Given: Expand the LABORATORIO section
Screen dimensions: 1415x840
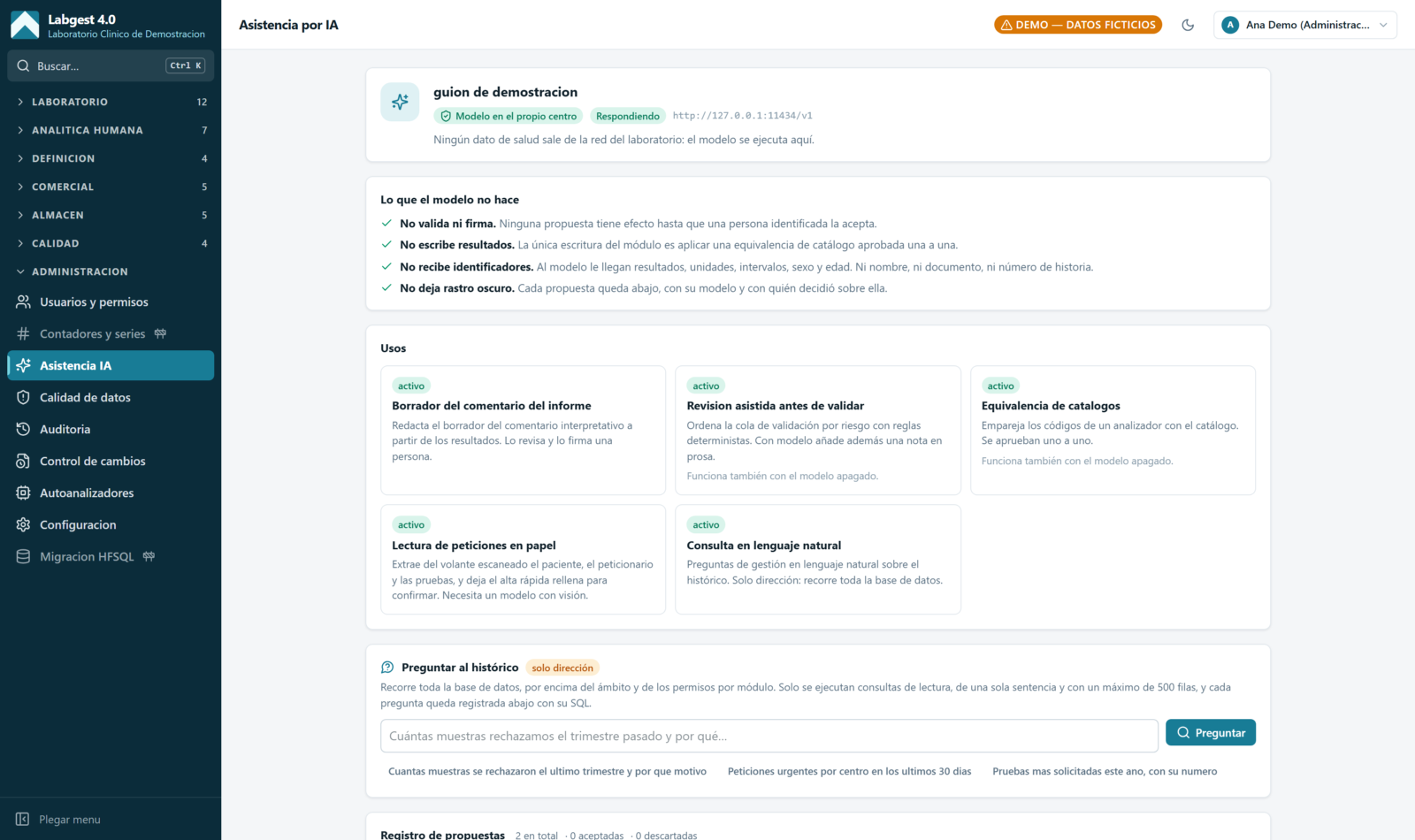Looking at the screenshot, I should (111, 102).
